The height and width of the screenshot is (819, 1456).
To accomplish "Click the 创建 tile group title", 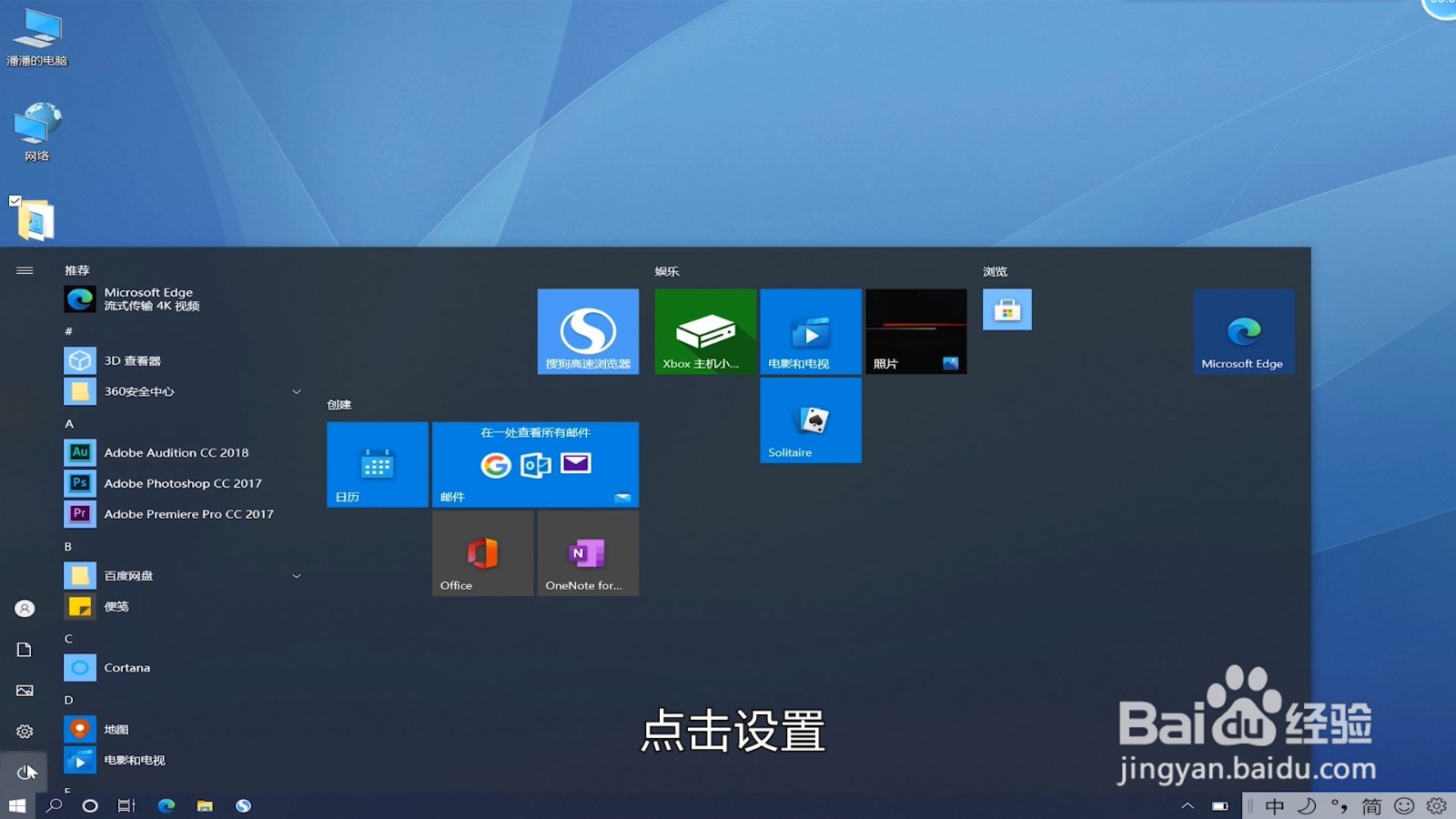I will coord(339,405).
